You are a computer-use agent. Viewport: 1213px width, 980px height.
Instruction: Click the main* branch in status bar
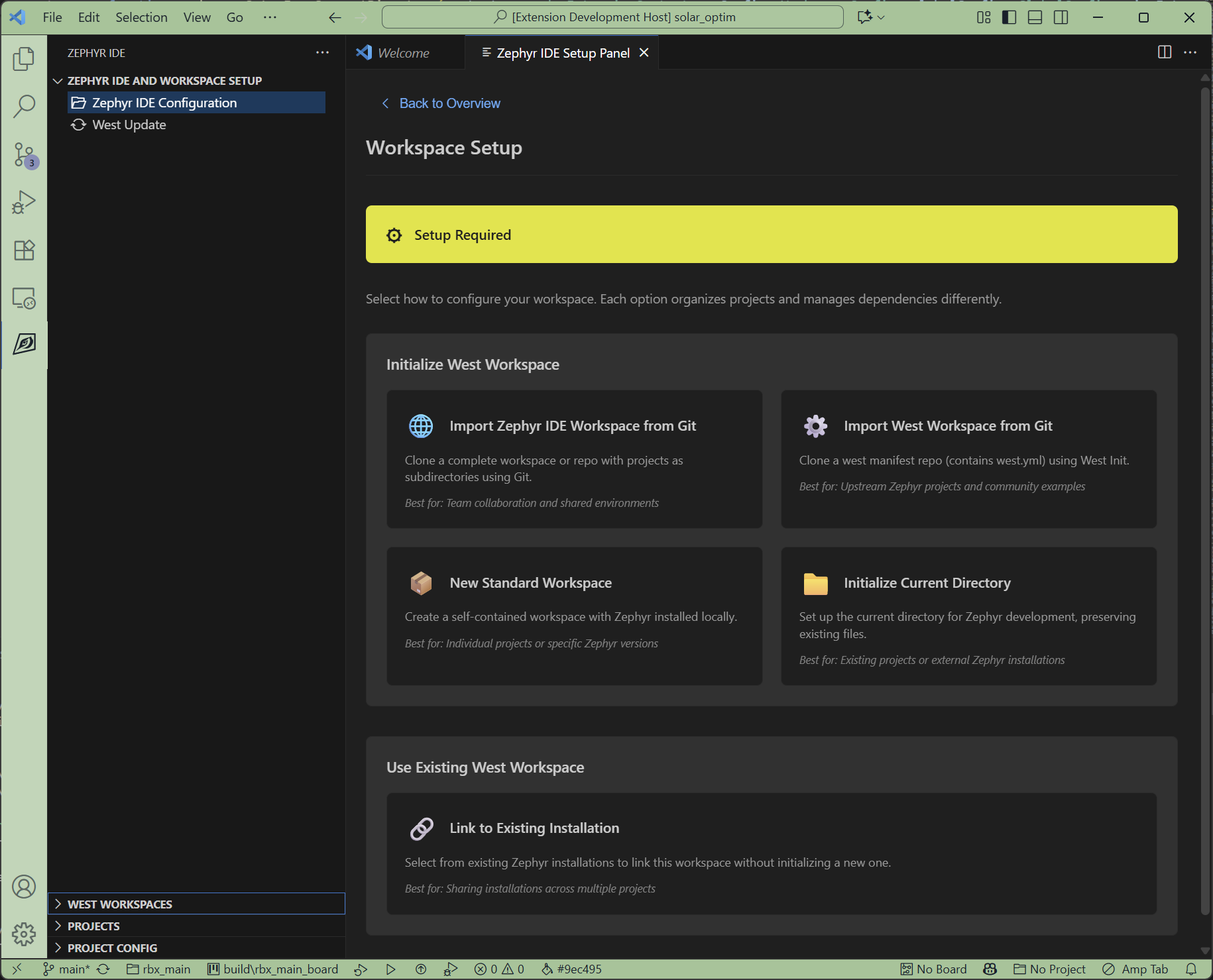pos(67,969)
